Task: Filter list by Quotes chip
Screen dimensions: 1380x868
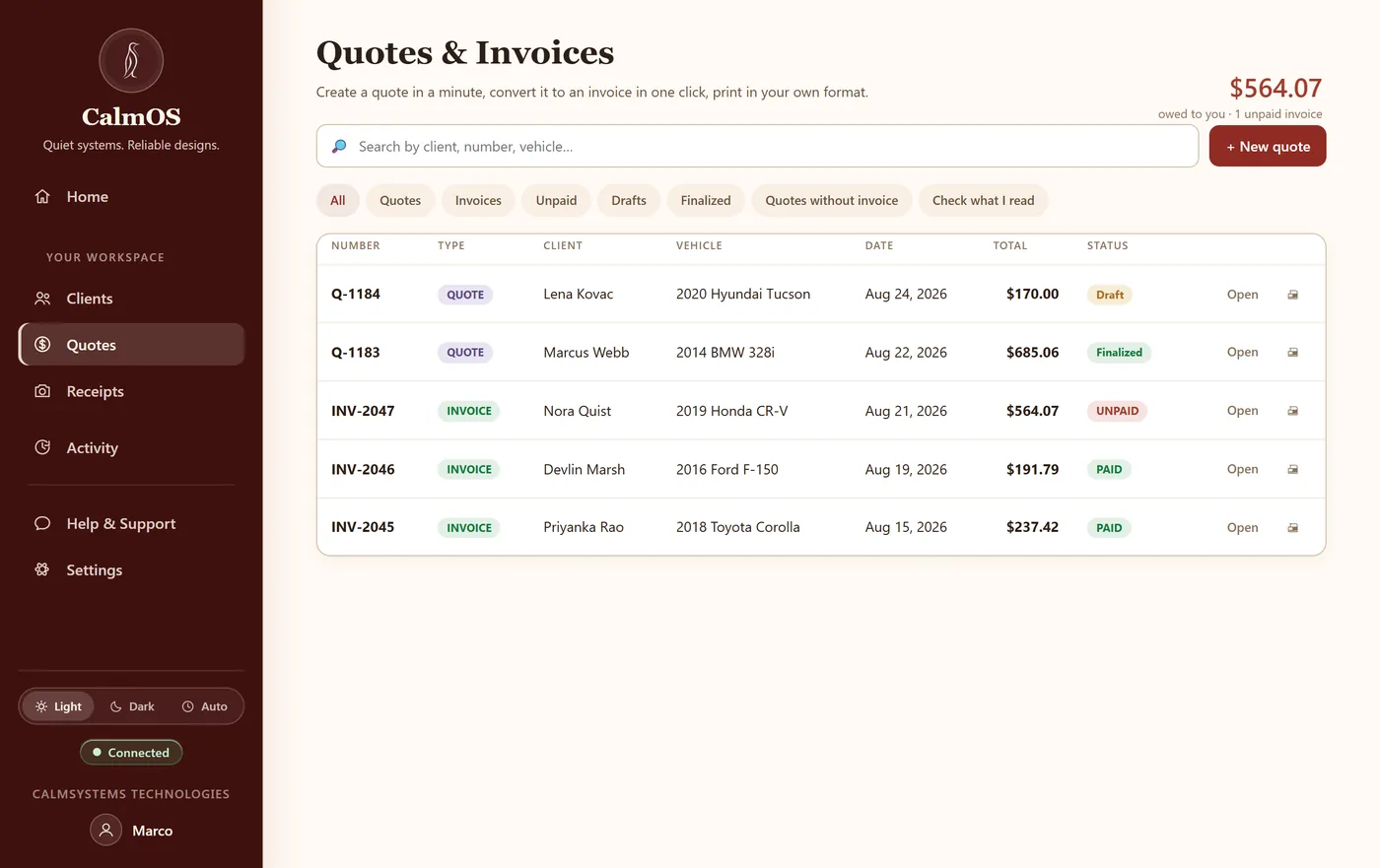Action: pyautogui.click(x=400, y=200)
